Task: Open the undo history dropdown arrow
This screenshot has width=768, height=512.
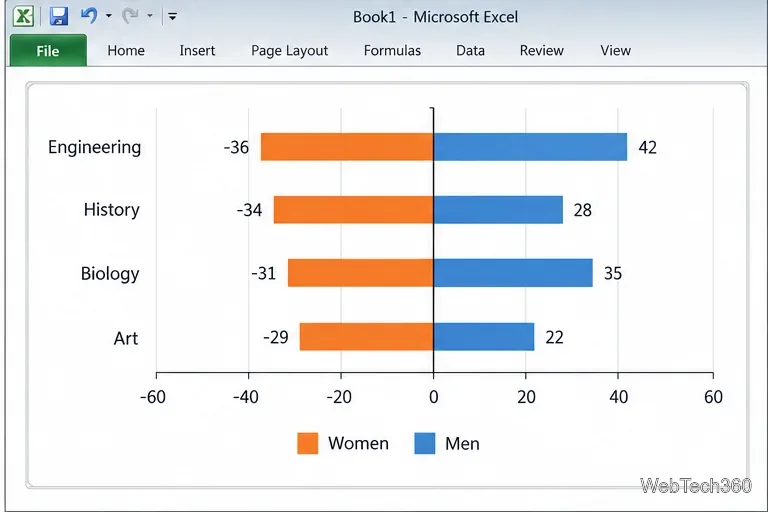Action: pyautogui.click(x=109, y=16)
